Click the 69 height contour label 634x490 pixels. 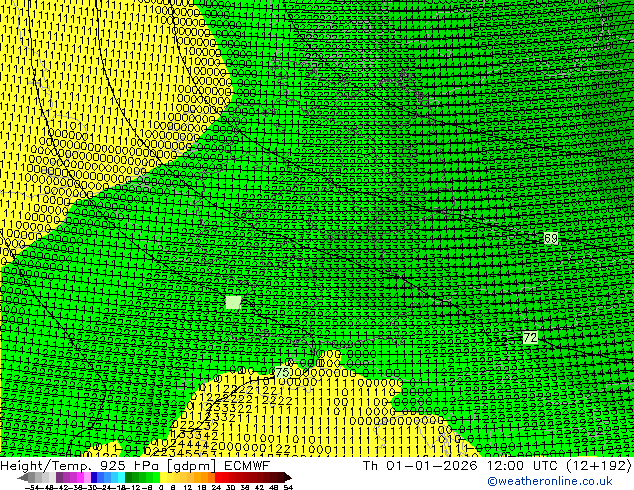coord(551,239)
